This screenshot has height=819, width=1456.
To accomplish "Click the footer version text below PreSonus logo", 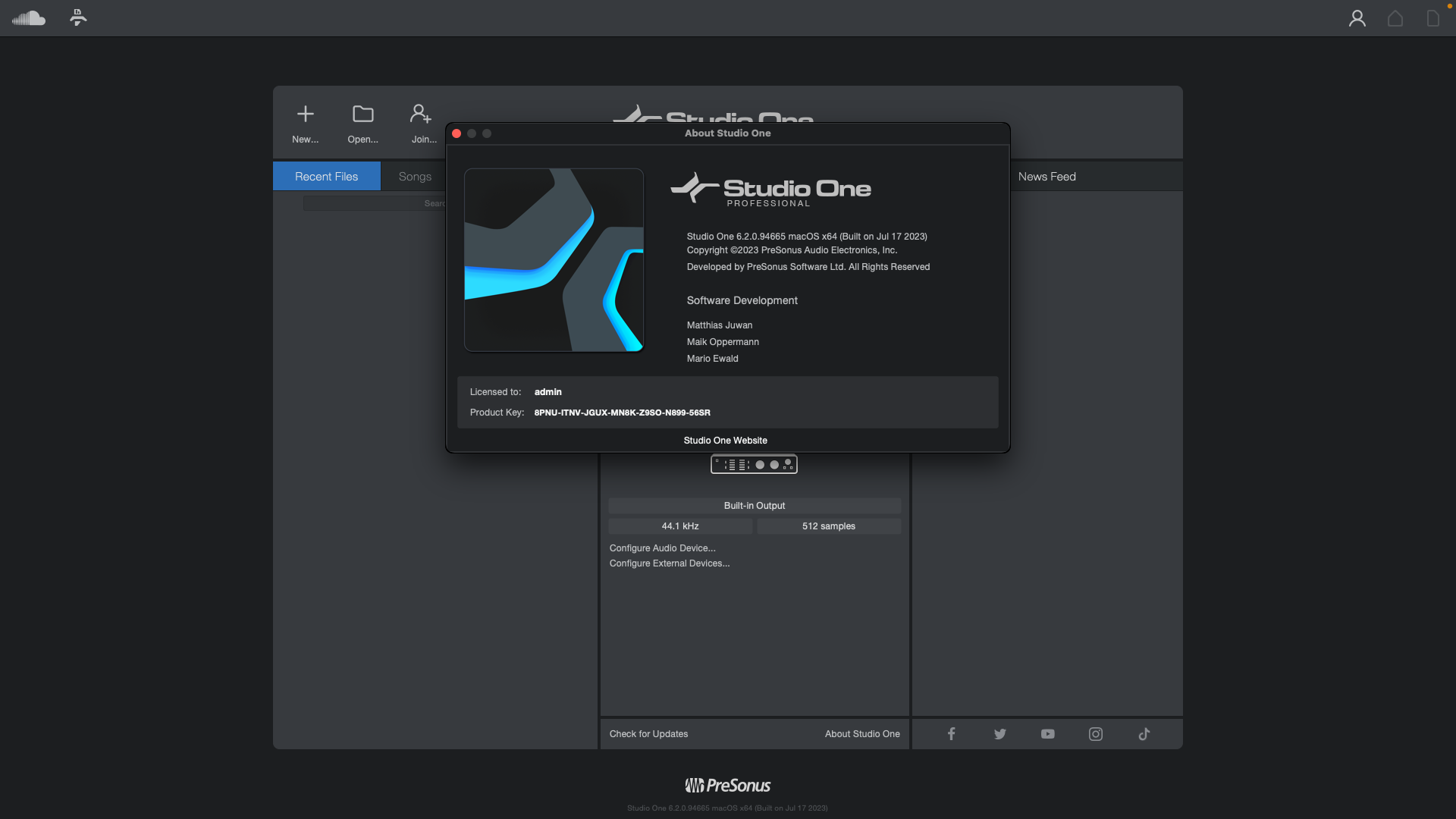I will click(727, 808).
